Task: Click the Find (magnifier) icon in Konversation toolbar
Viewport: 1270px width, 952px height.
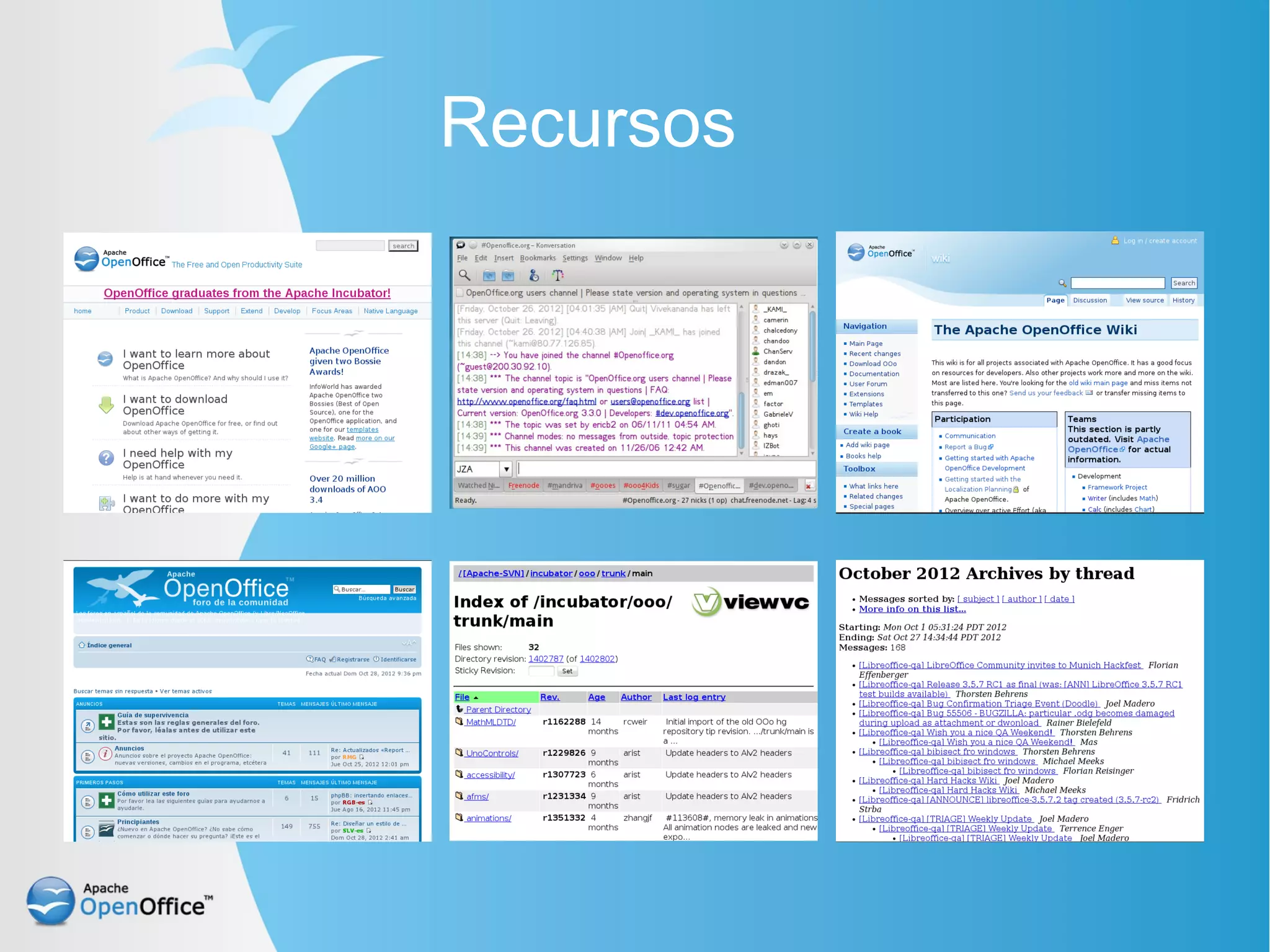Action: pos(464,275)
